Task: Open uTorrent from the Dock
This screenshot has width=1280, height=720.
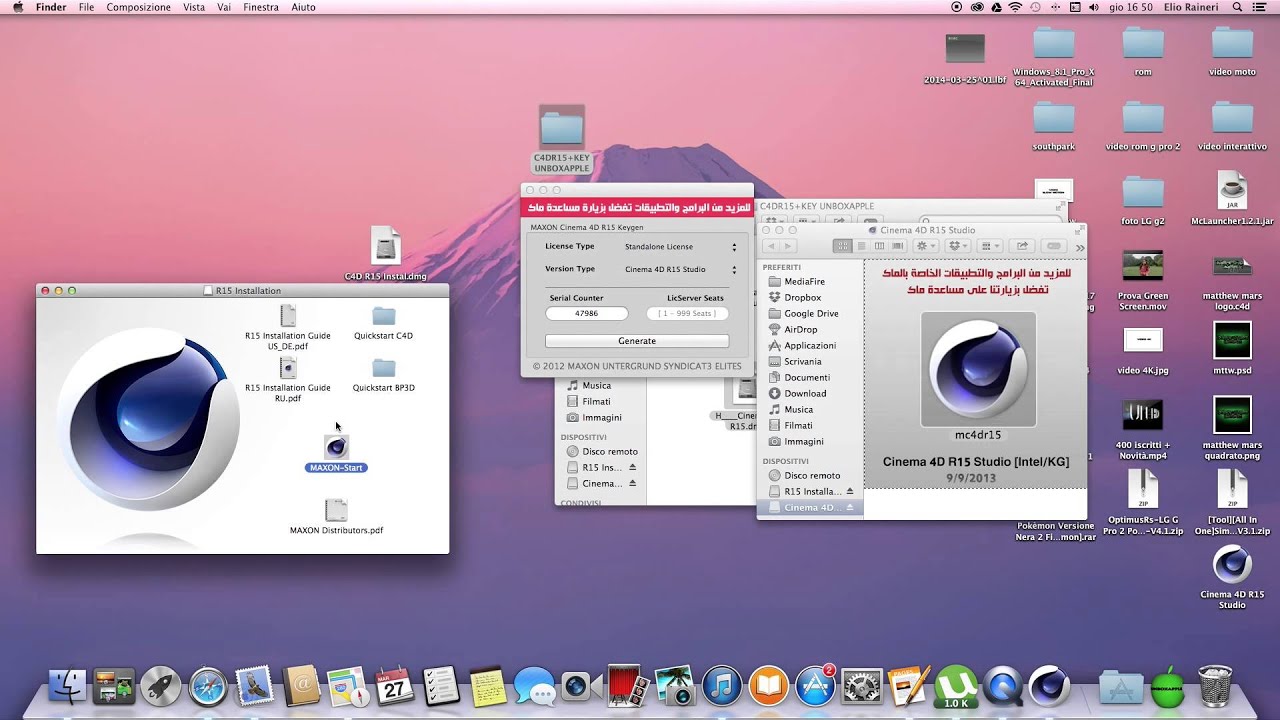Action: 956,687
